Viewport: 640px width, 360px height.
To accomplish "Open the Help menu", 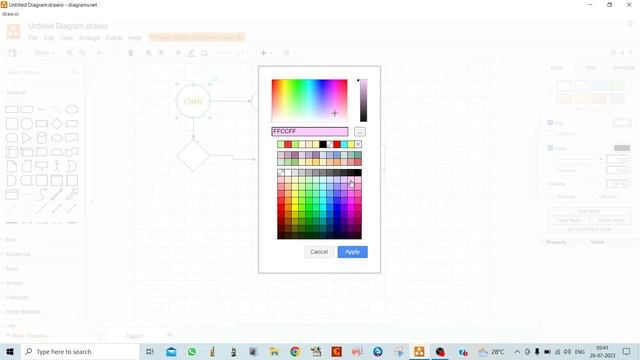I will click(x=135, y=38).
